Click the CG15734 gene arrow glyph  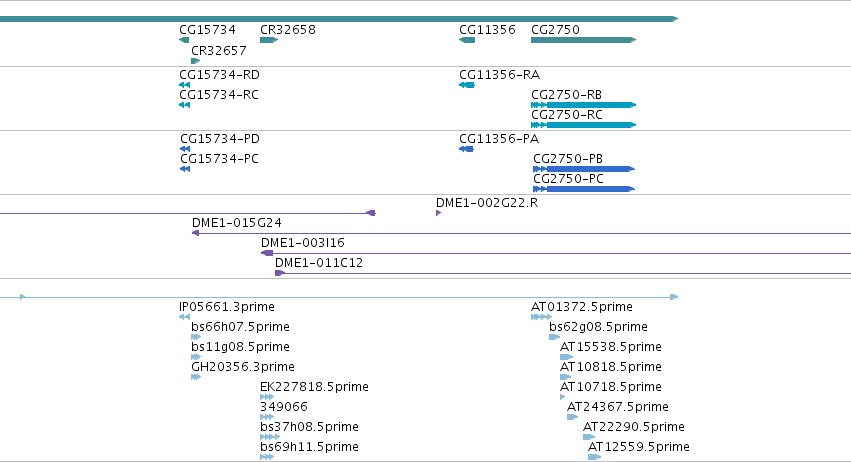pyautogui.click(x=184, y=40)
